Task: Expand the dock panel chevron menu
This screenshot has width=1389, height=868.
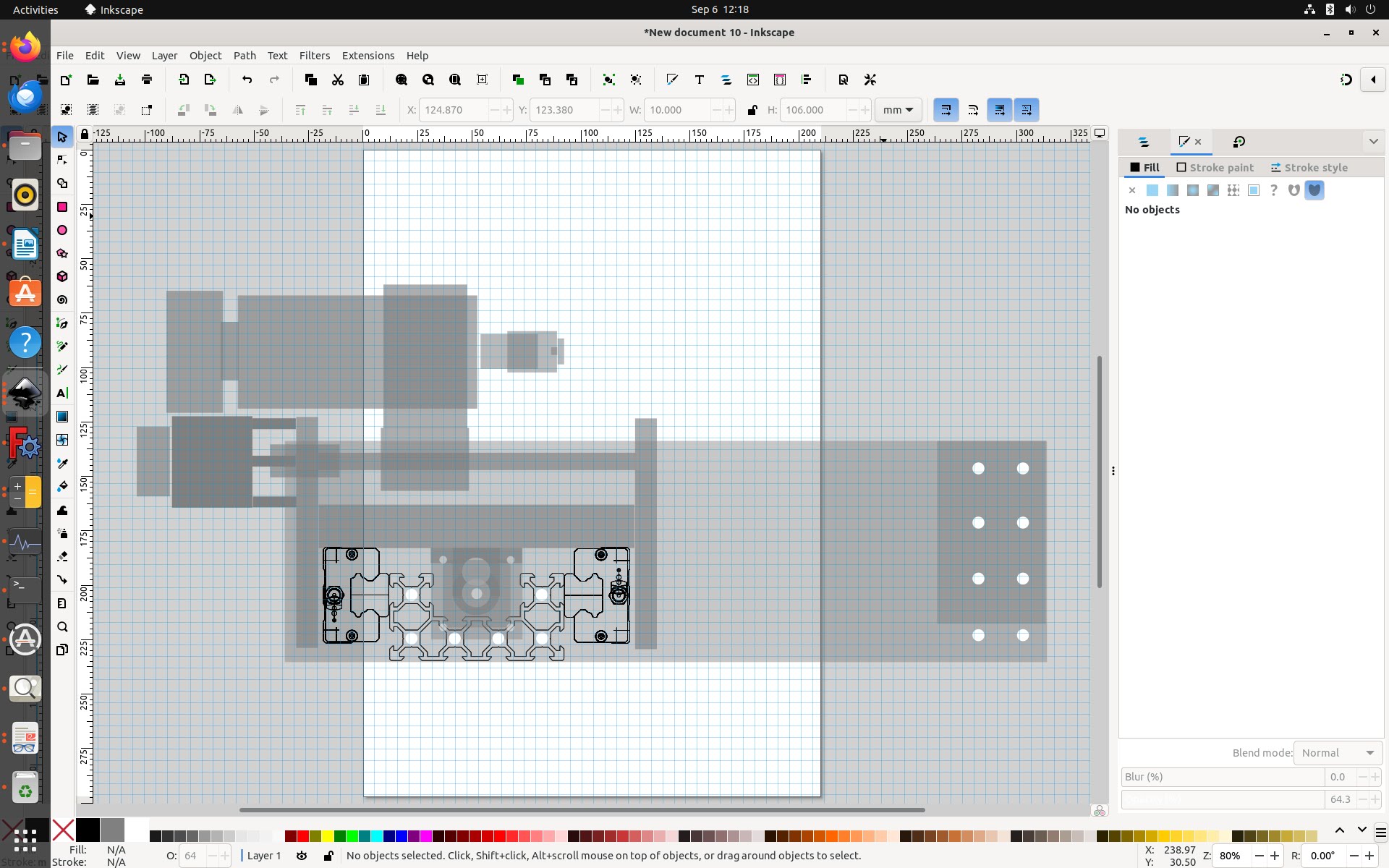Action: pos(1373,142)
